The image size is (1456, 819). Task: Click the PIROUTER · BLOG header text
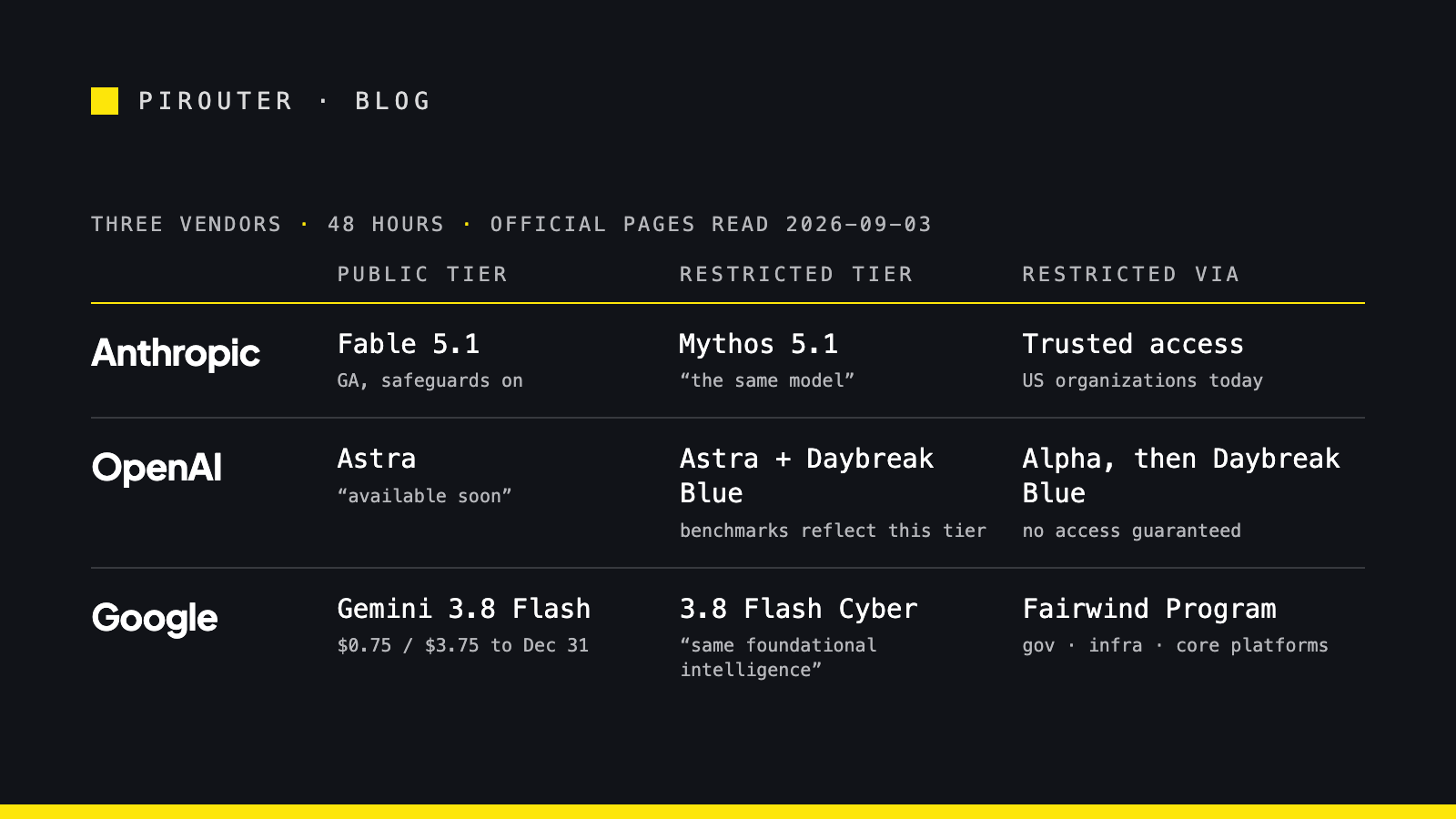click(285, 101)
